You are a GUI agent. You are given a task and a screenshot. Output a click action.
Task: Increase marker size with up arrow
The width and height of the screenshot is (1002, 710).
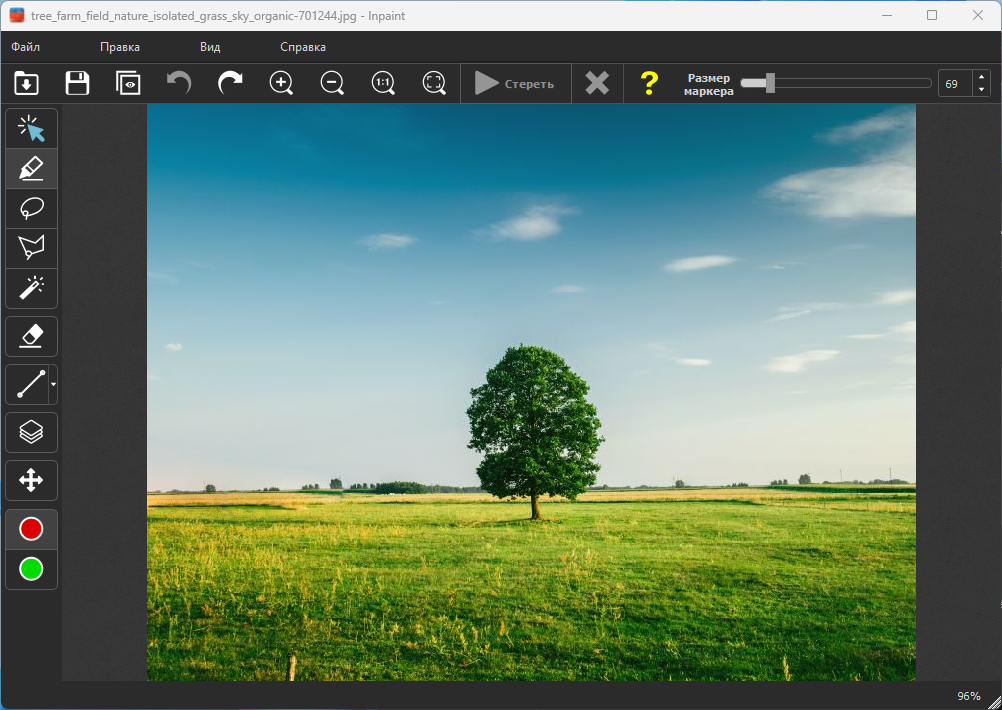click(981, 78)
